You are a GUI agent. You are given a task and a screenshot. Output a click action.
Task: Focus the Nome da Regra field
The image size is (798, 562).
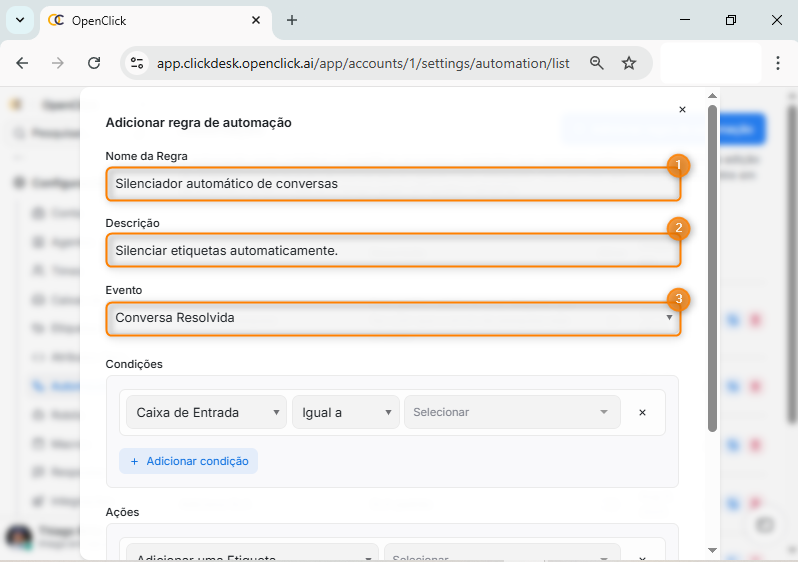click(x=392, y=184)
